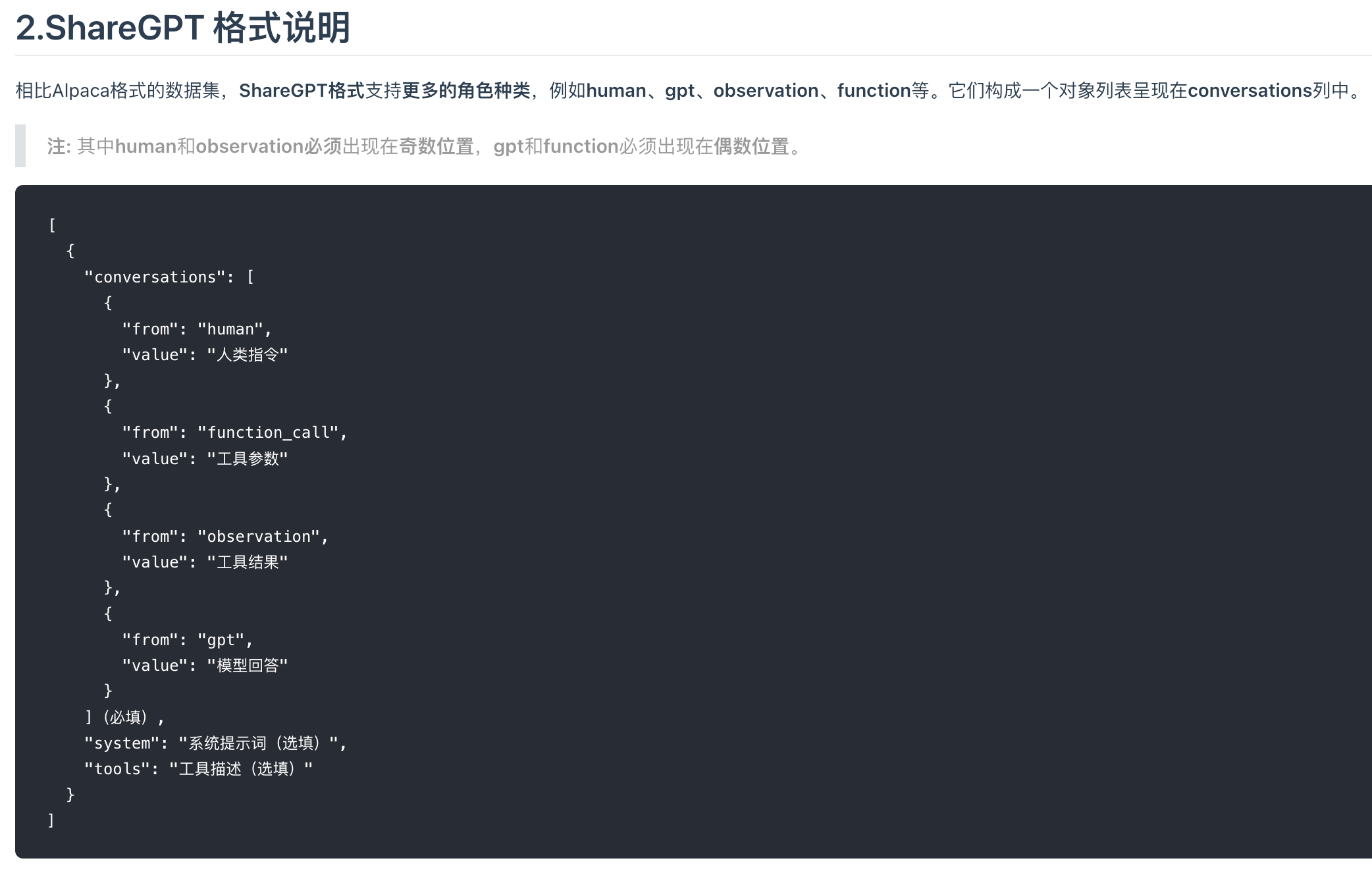This screenshot has height=873, width=1372.
Task: Click the '模型回答' value in the code
Action: pos(248,666)
